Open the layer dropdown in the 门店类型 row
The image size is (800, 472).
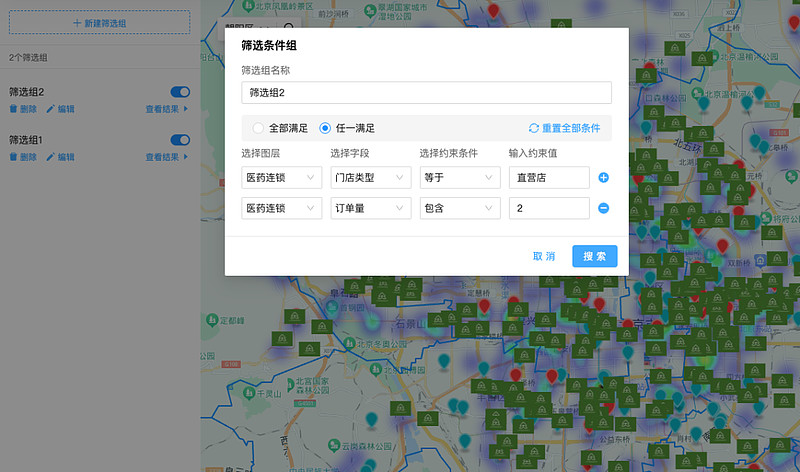coord(282,178)
